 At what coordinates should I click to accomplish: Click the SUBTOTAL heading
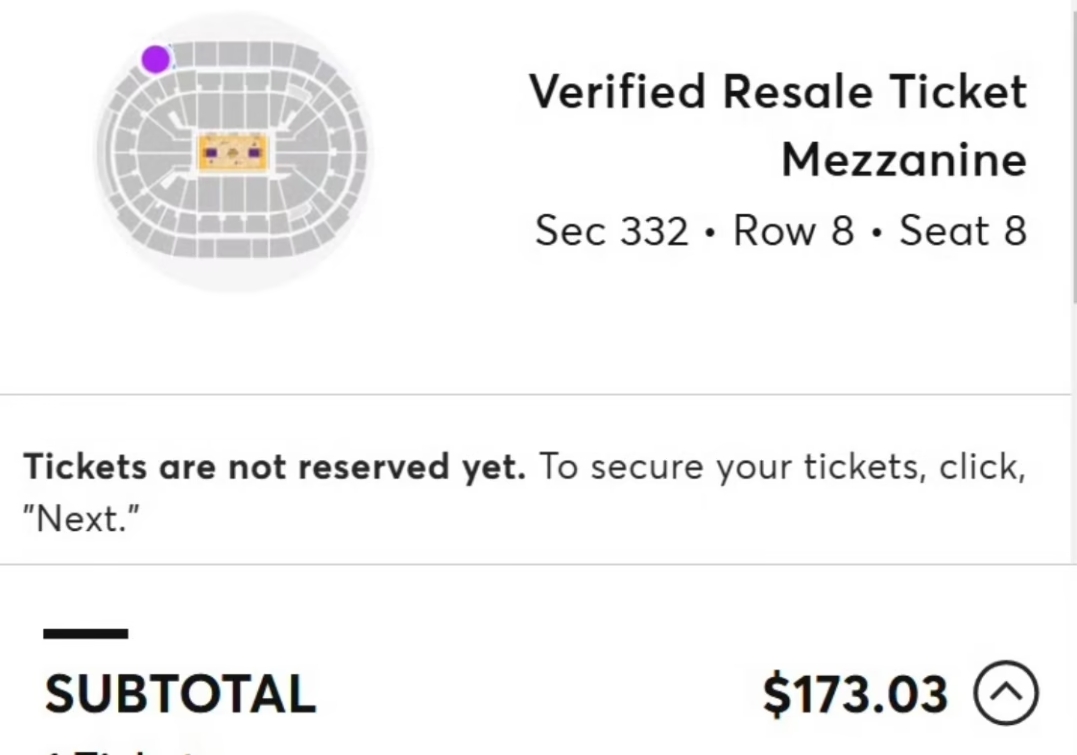pyautogui.click(x=180, y=694)
